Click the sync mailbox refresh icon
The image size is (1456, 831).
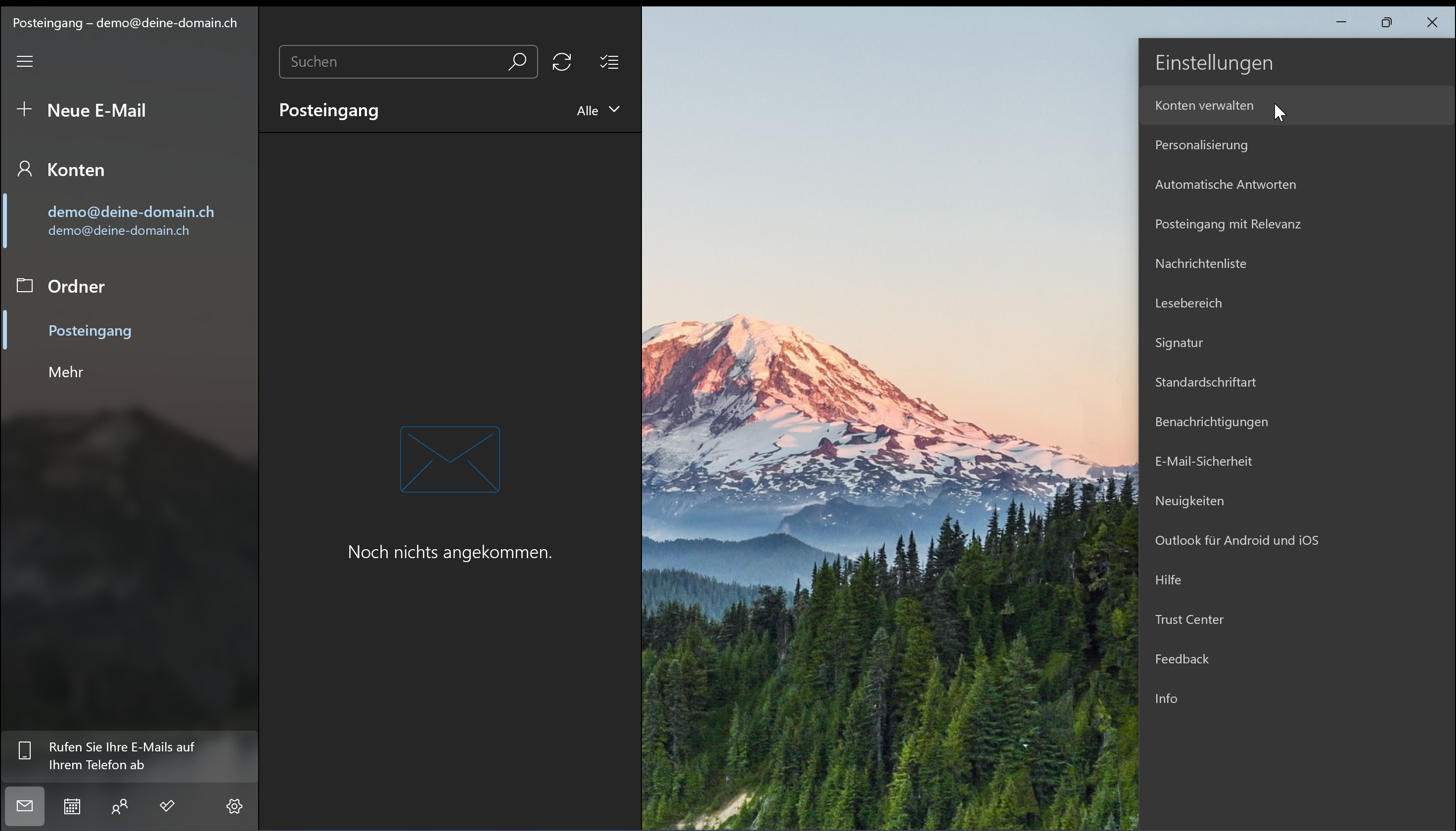point(562,62)
